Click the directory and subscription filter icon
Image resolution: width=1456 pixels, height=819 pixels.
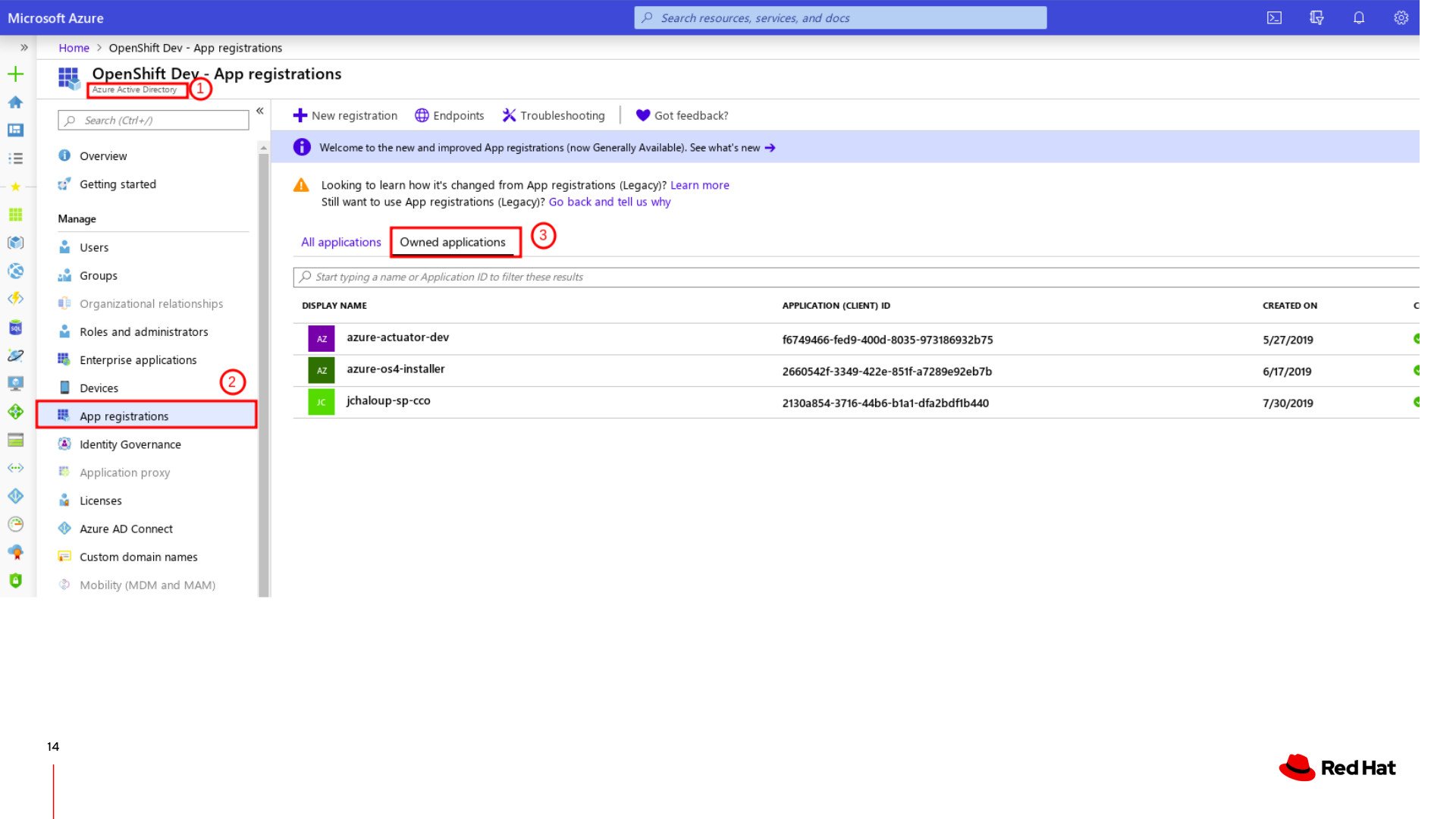coord(1316,17)
